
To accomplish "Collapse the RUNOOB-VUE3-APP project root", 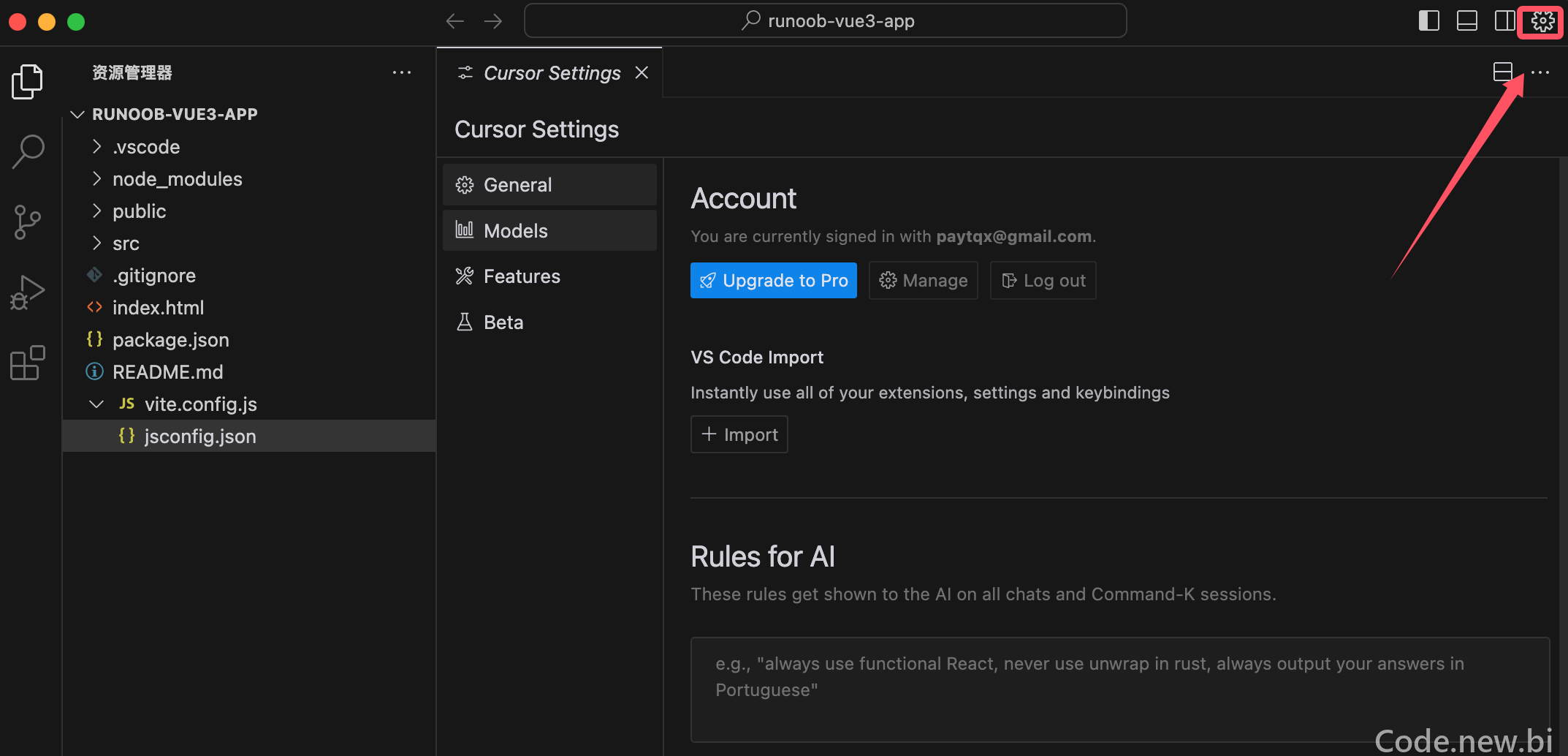I will [77, 114].
